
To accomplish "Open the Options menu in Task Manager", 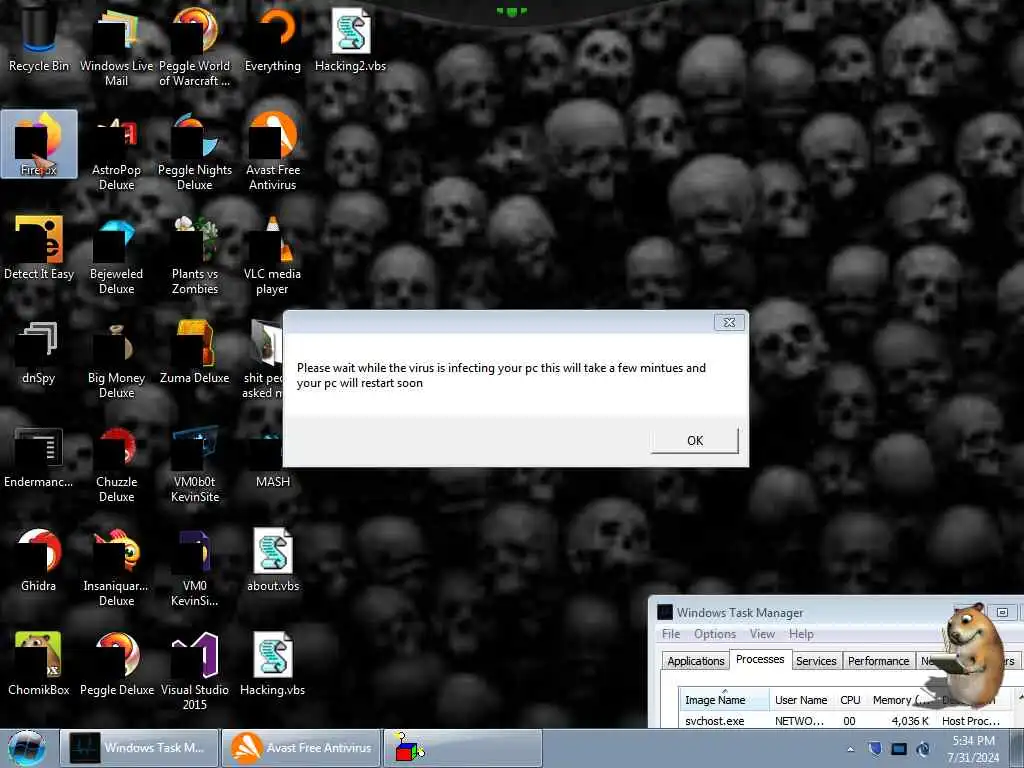I will (714, 634).
